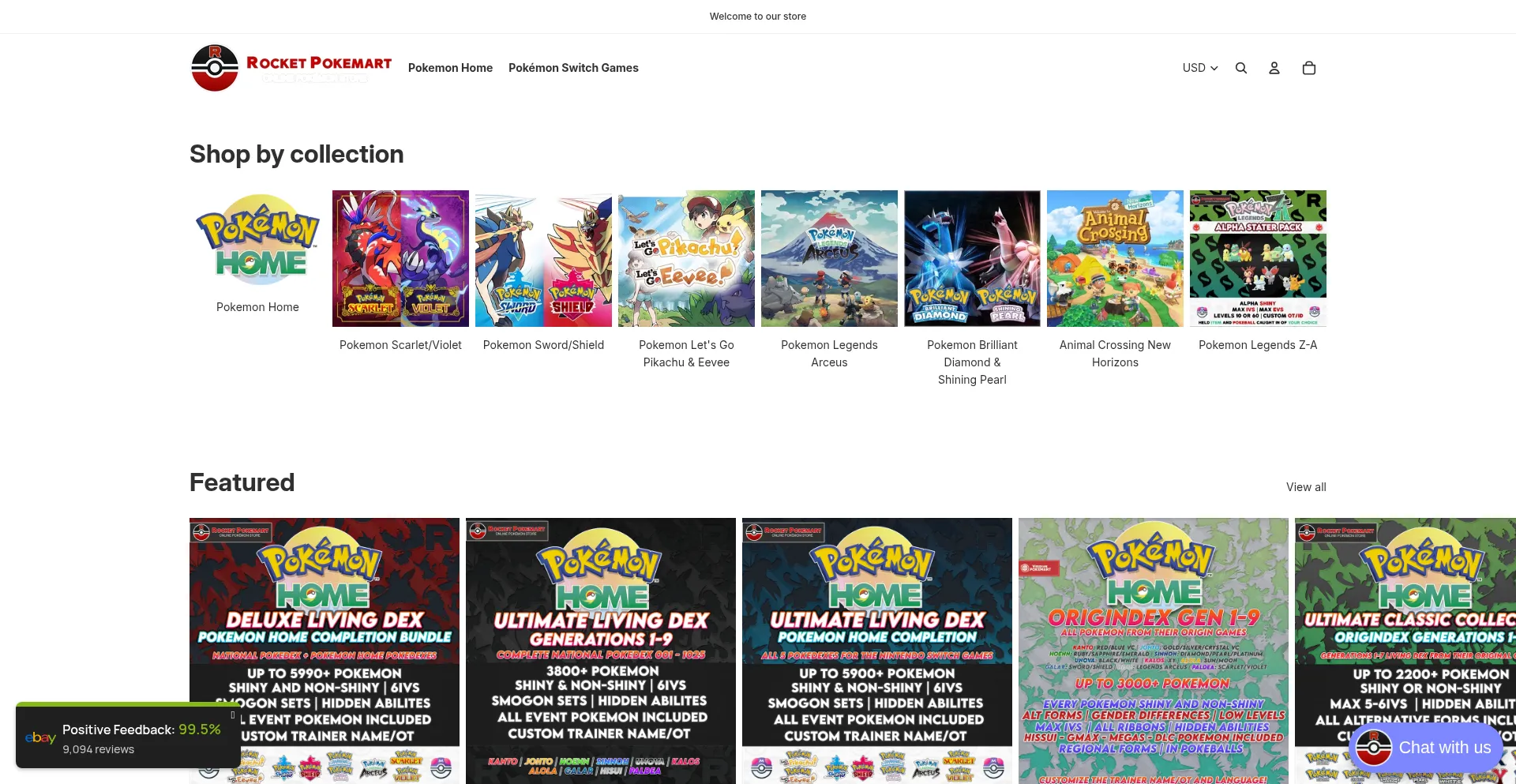Viewport: 1516px width, 784px height.
Task: Open the search magnifier icon
Action: (1241, 68)
